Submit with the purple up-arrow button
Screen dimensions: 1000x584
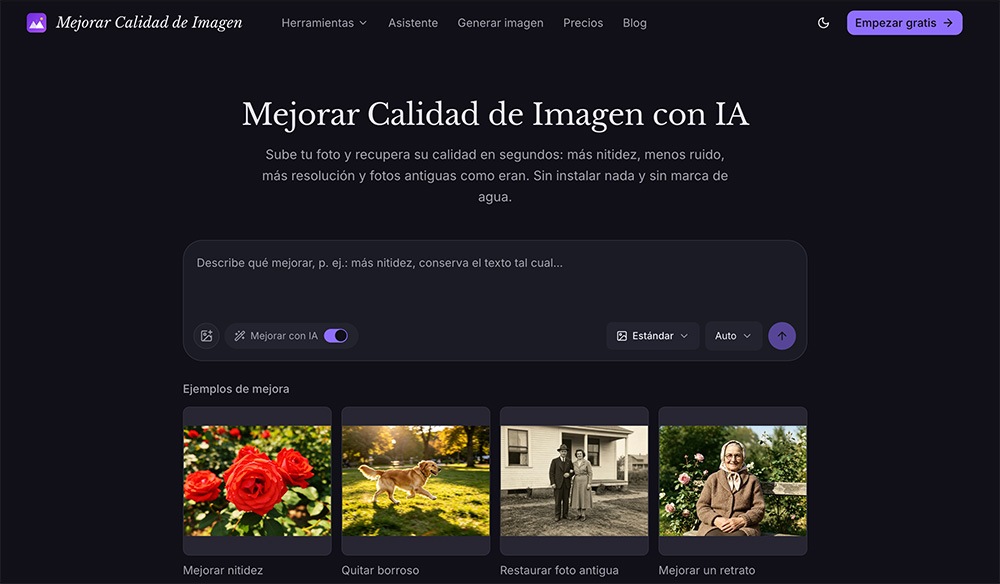click(x=782, y=336)
